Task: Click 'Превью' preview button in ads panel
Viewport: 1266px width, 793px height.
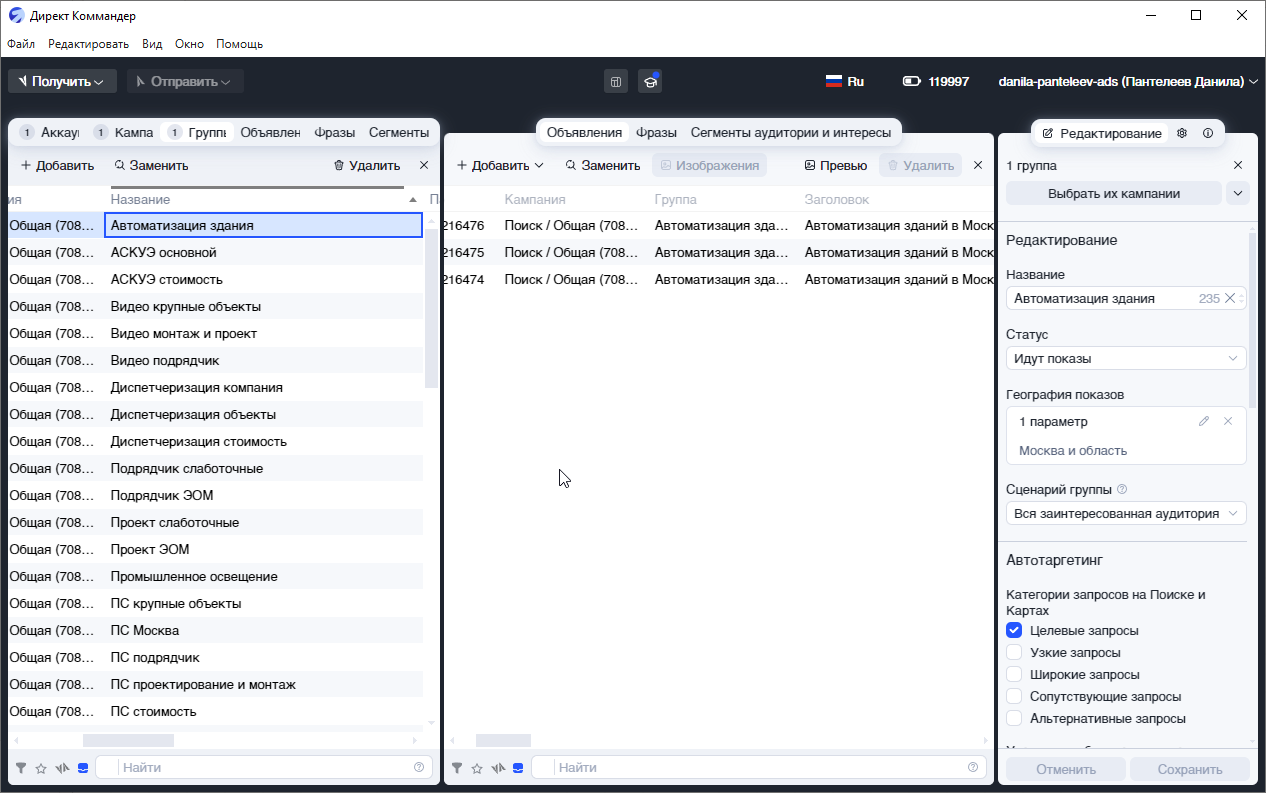Action: (x=835, y=165)
